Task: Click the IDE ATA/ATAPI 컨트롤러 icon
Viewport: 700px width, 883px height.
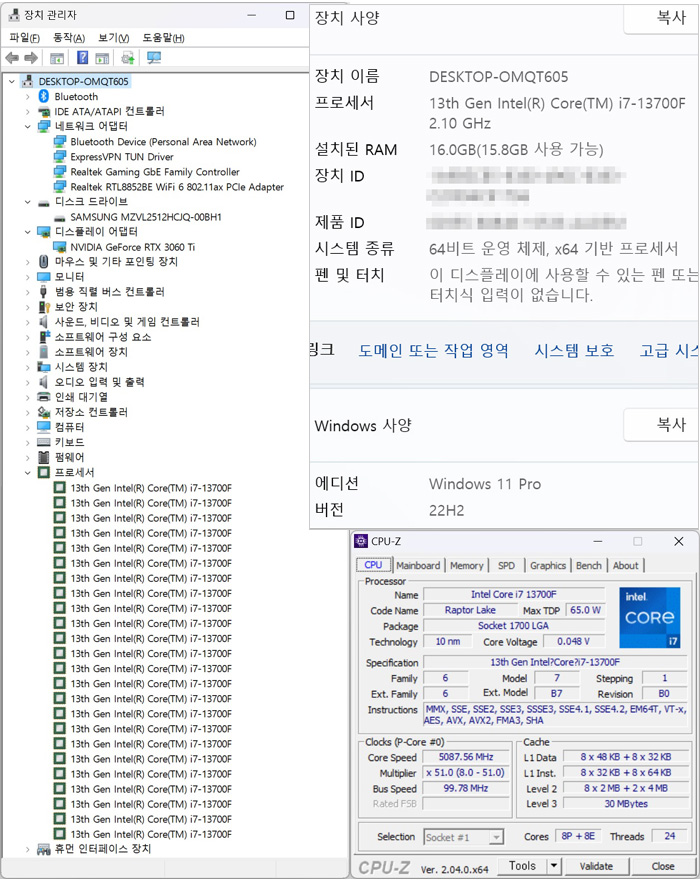Action: pos(43,112)
